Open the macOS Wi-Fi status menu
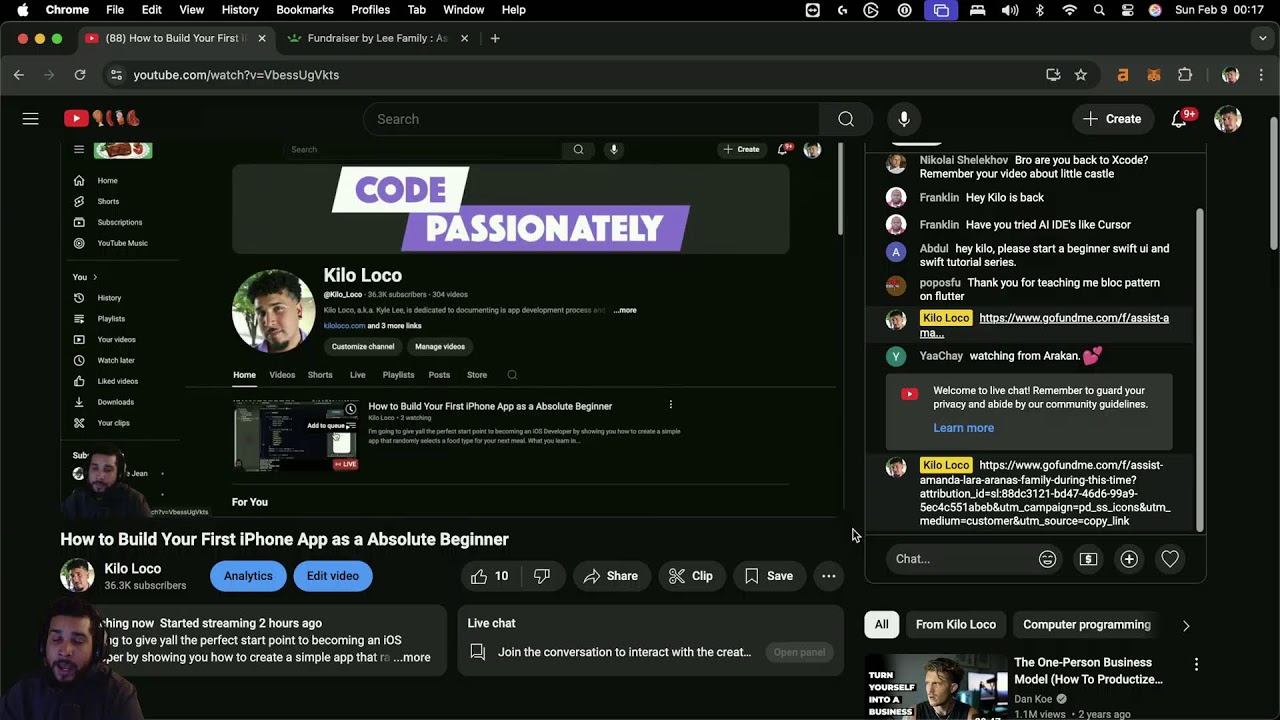 [1070, 10]
